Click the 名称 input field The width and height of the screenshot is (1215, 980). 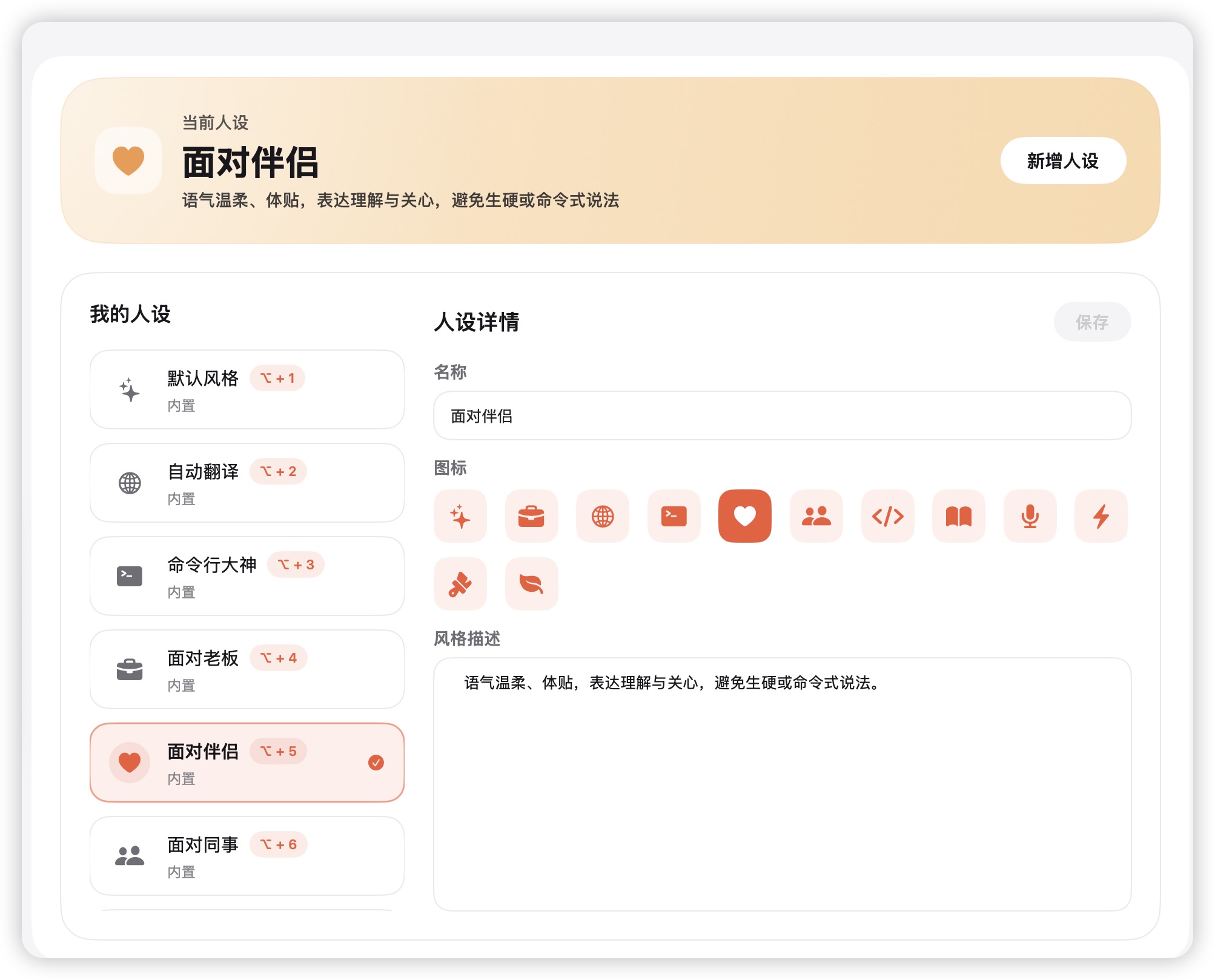pyautogui.click(x=781, y=416)
